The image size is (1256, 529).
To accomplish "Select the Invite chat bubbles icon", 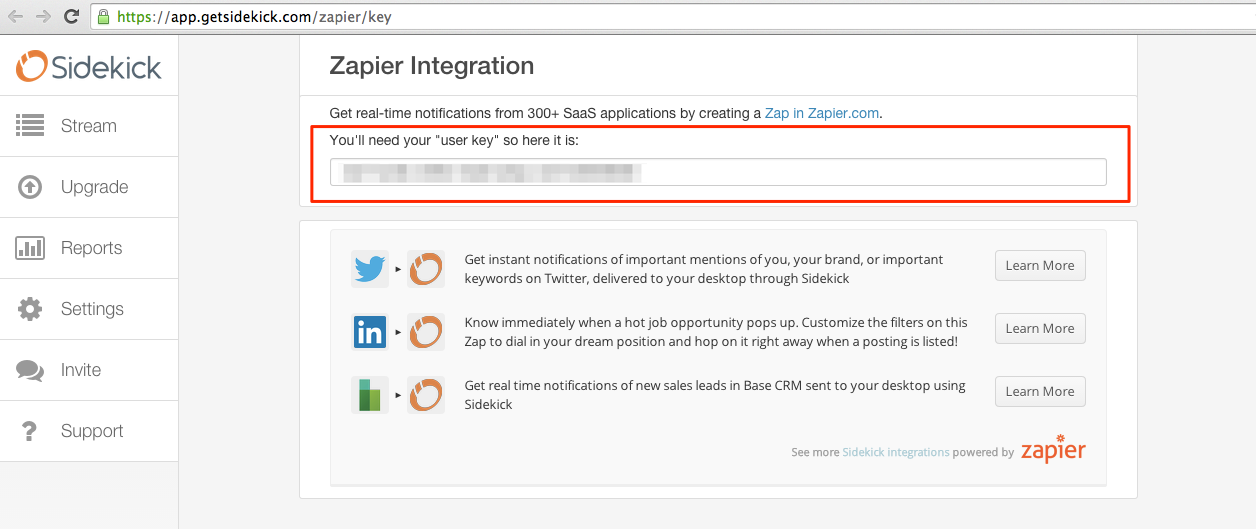I will click(30, 370).
